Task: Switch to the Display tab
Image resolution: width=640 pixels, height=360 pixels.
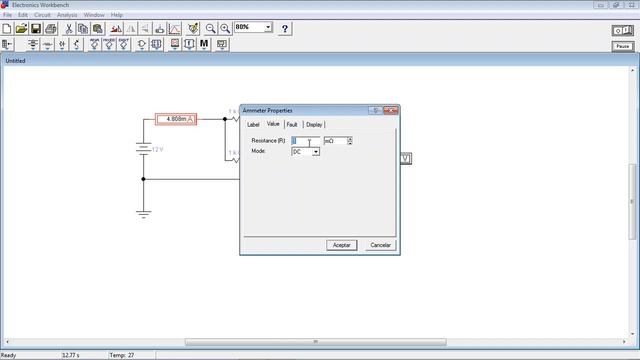Action: [x=314, y=124]
